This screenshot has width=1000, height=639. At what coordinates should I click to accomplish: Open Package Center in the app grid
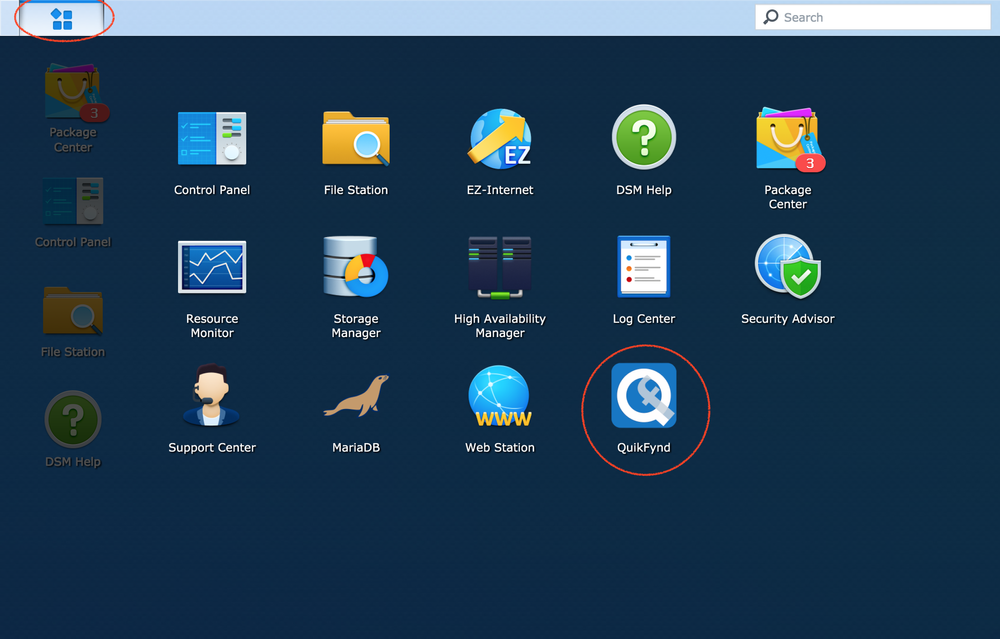tap(788, 158)
